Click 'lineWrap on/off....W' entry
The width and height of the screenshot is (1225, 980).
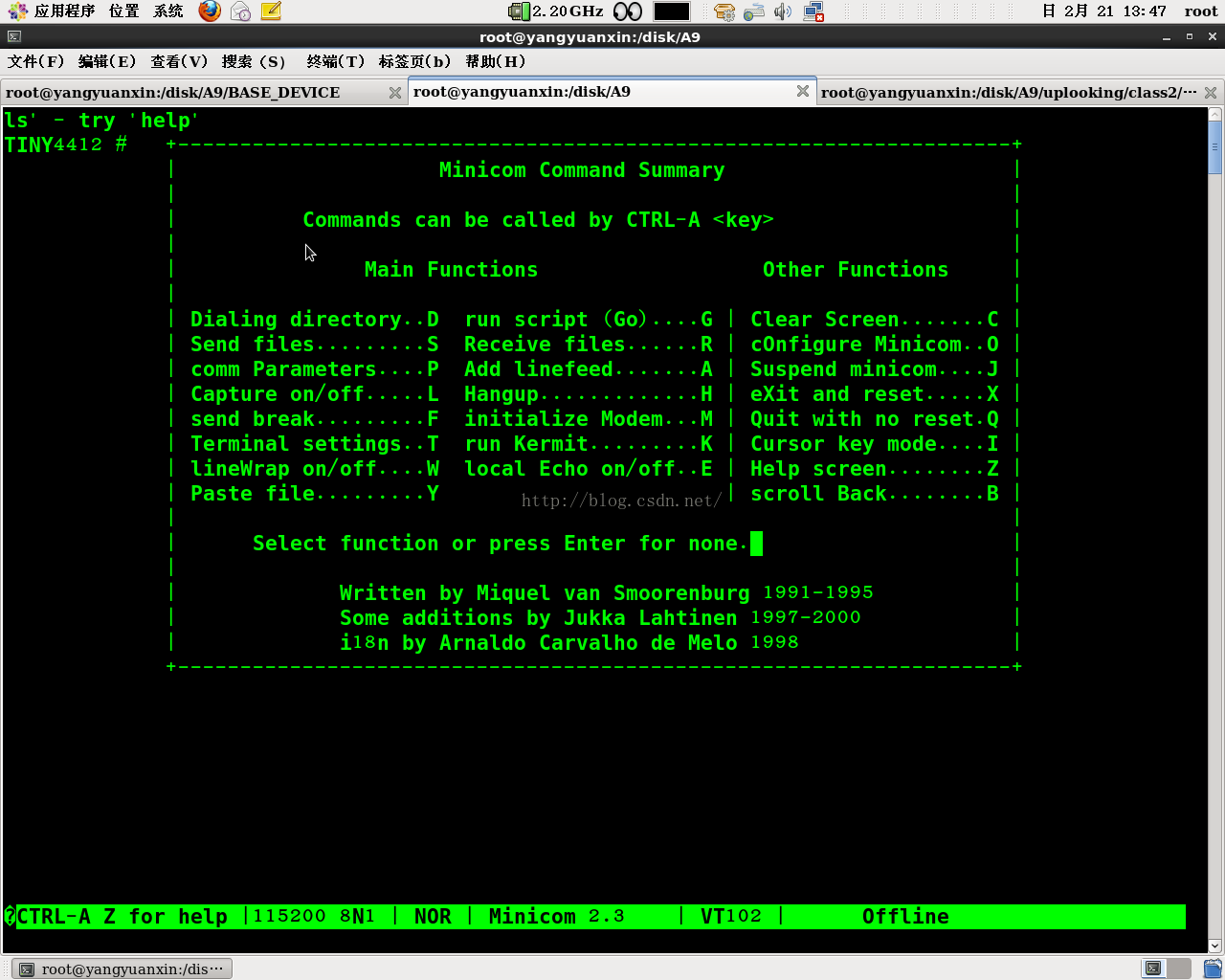coord(315,469)
